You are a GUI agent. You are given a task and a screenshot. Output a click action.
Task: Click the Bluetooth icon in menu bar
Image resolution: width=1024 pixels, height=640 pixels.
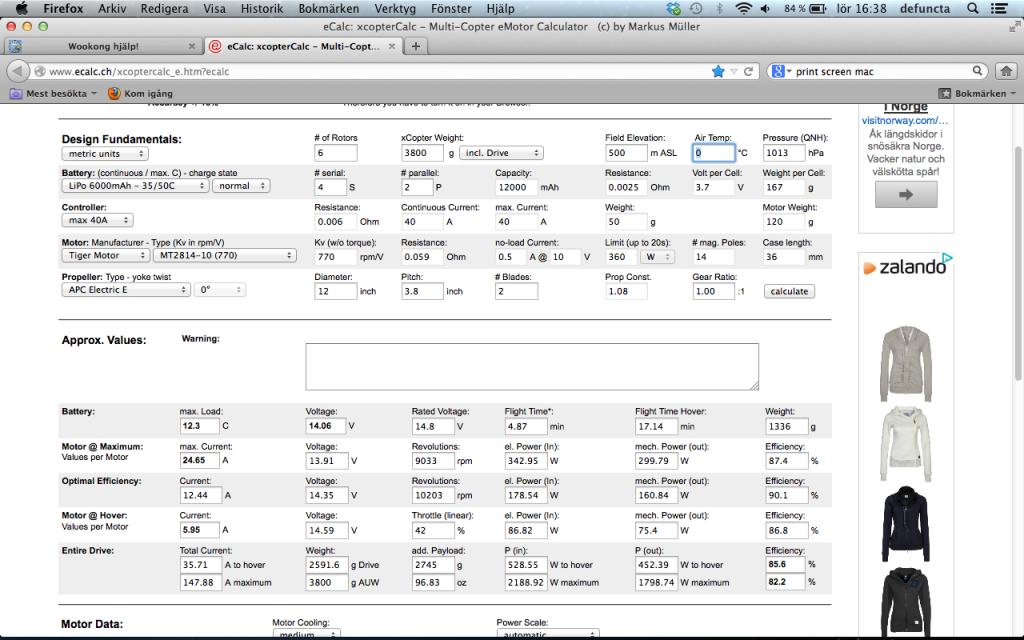point(719,8)
